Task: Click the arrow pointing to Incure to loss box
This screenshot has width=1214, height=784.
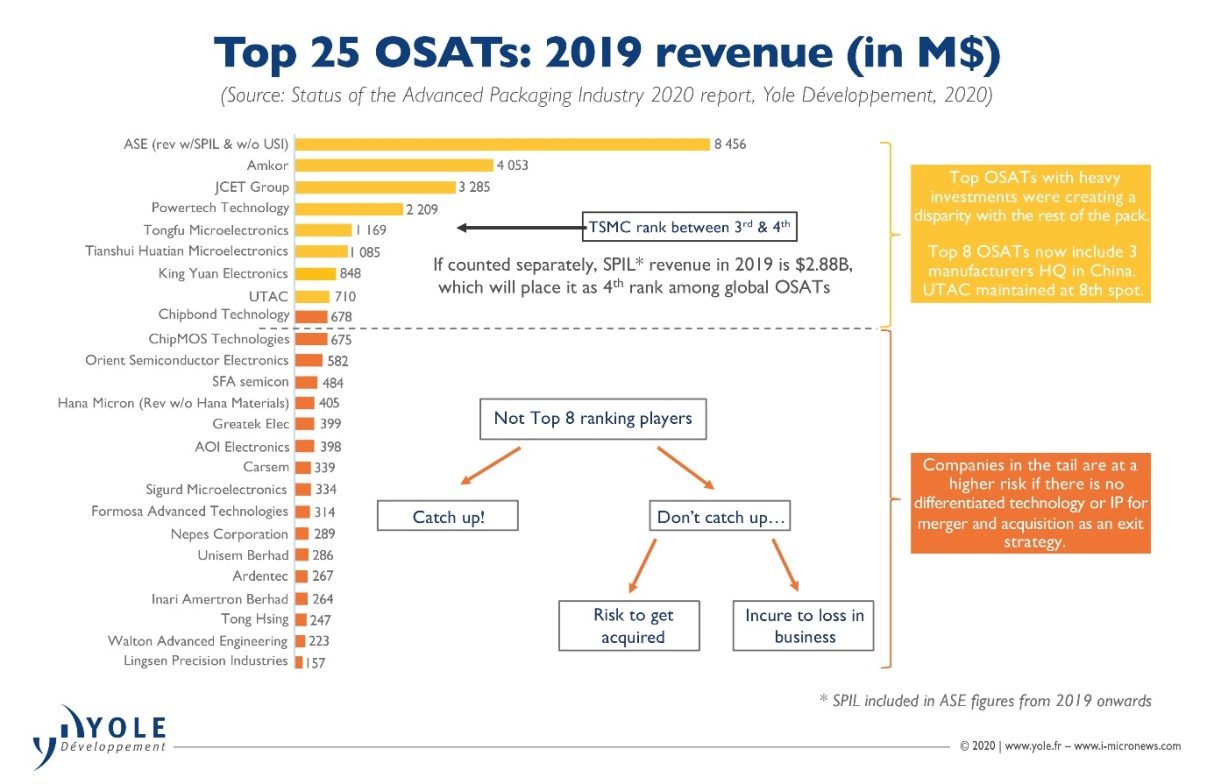Action: tap(785, 564)
